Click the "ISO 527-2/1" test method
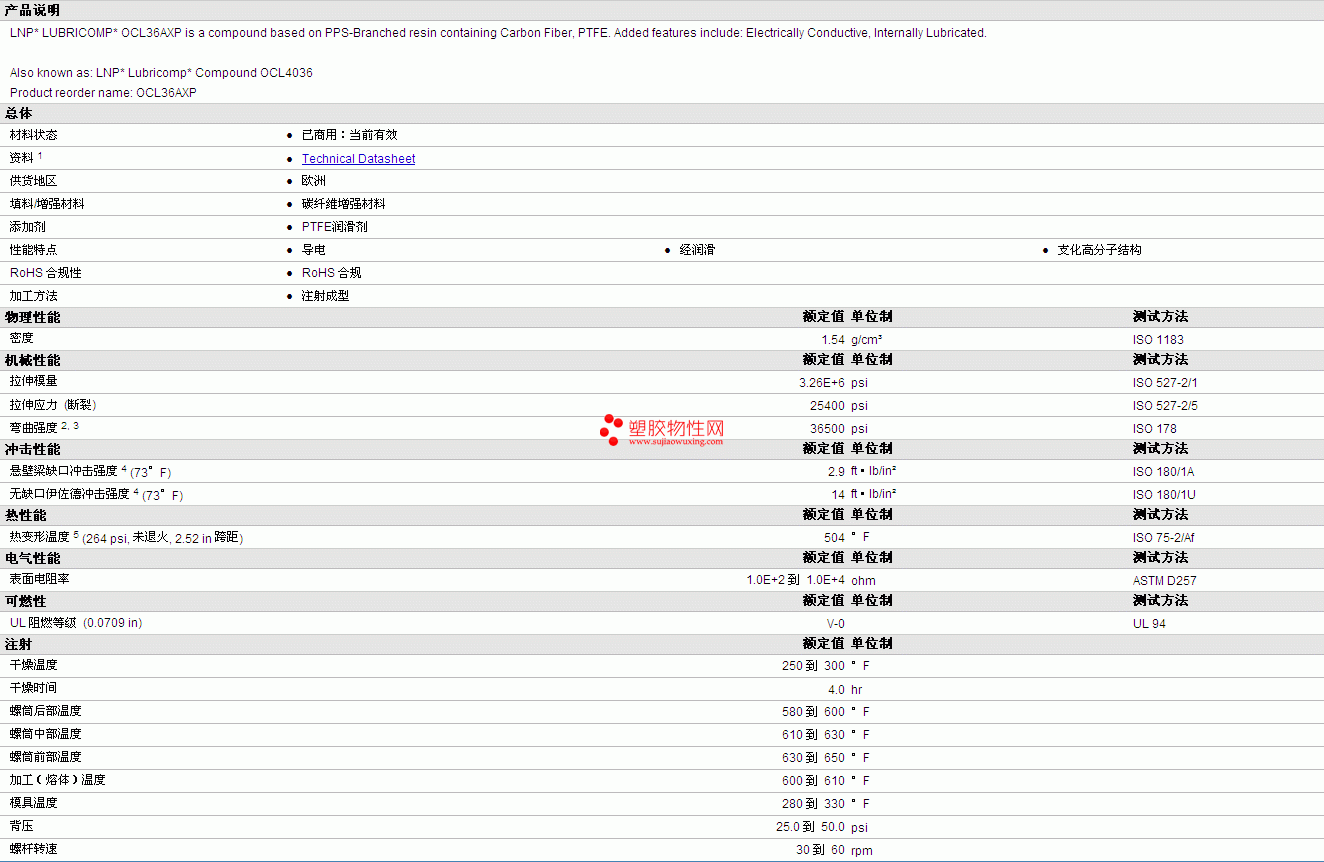 pyautogui.click(x=1165, y=383)
